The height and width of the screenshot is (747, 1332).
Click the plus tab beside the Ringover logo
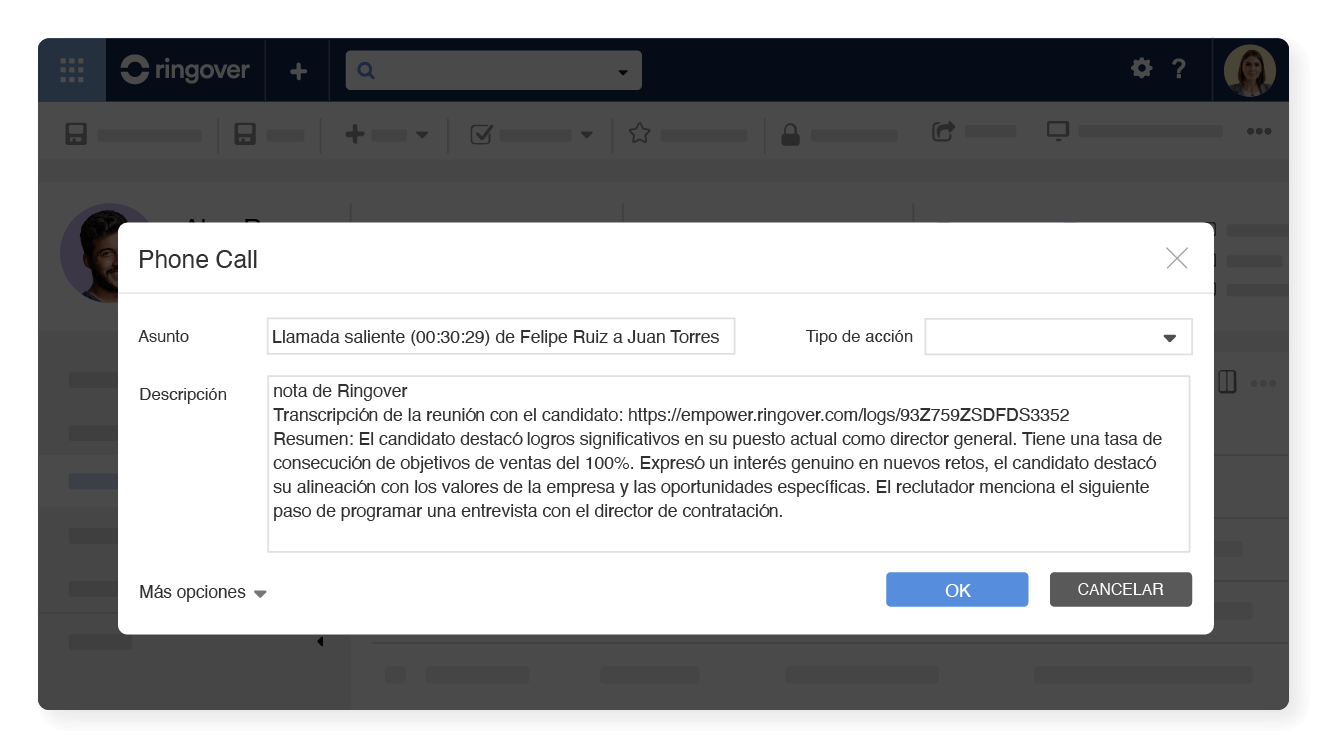pyautogui.click(x=297, y=69)
